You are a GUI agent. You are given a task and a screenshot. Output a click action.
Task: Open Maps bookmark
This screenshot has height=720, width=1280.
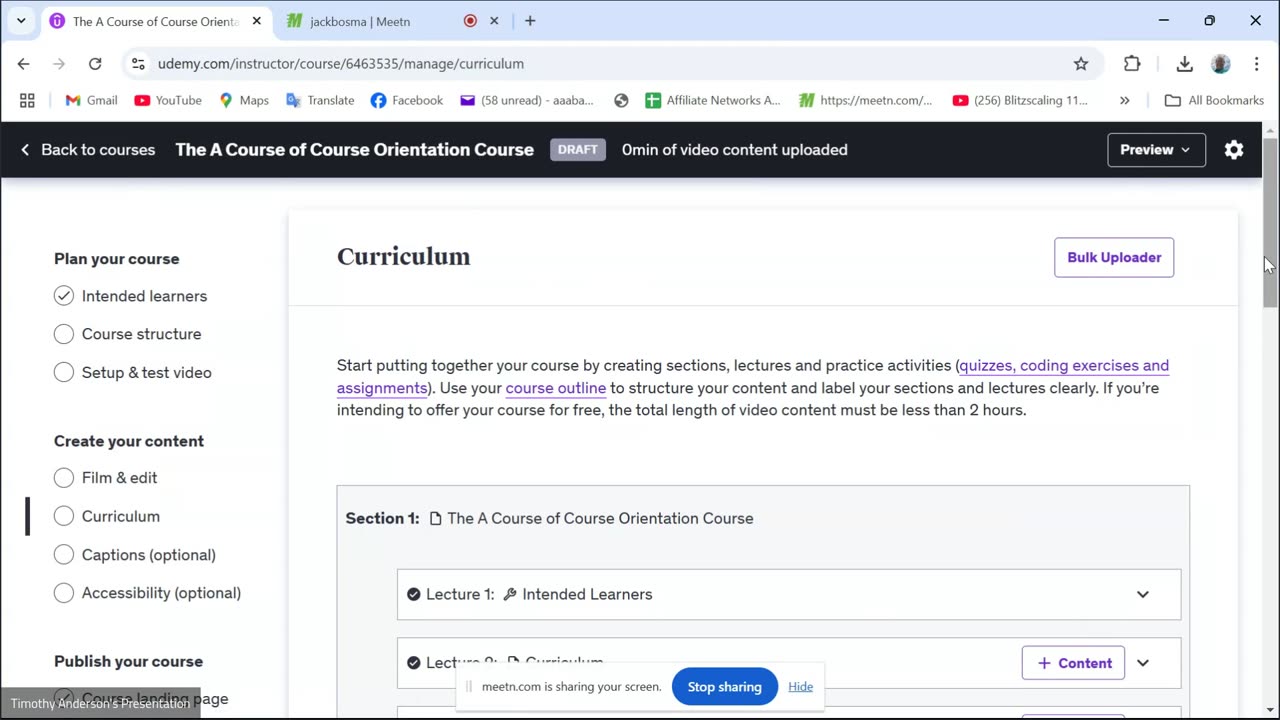pyautogui.click(x=244, y=100)
